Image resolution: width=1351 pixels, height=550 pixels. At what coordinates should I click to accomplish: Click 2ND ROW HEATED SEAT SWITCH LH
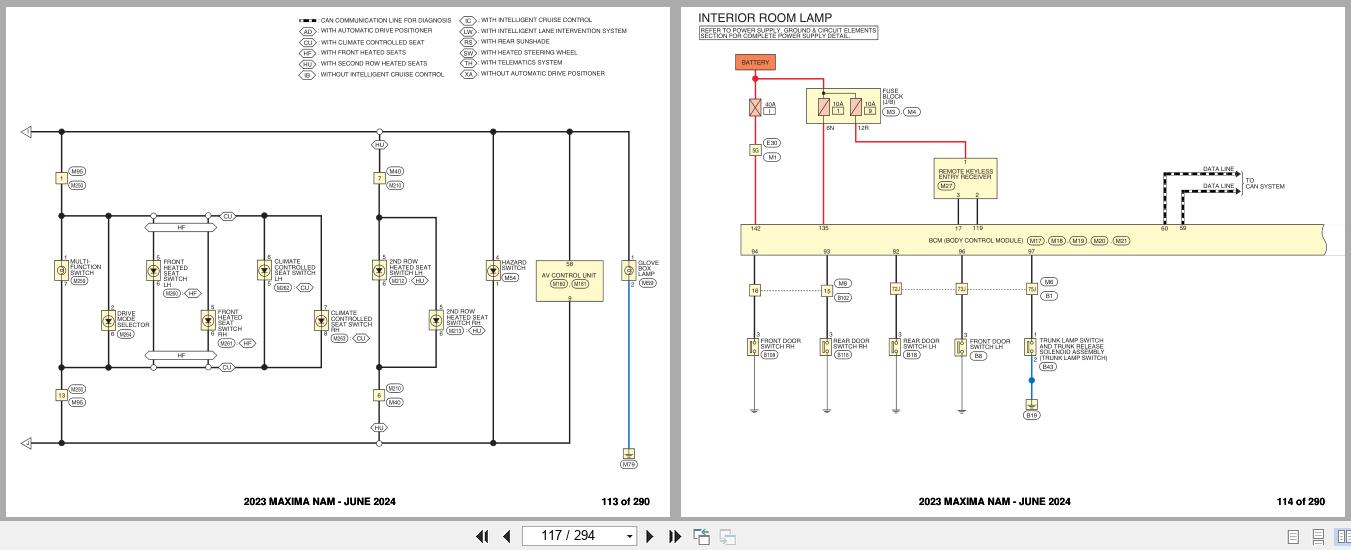click(x=410, y=268)
